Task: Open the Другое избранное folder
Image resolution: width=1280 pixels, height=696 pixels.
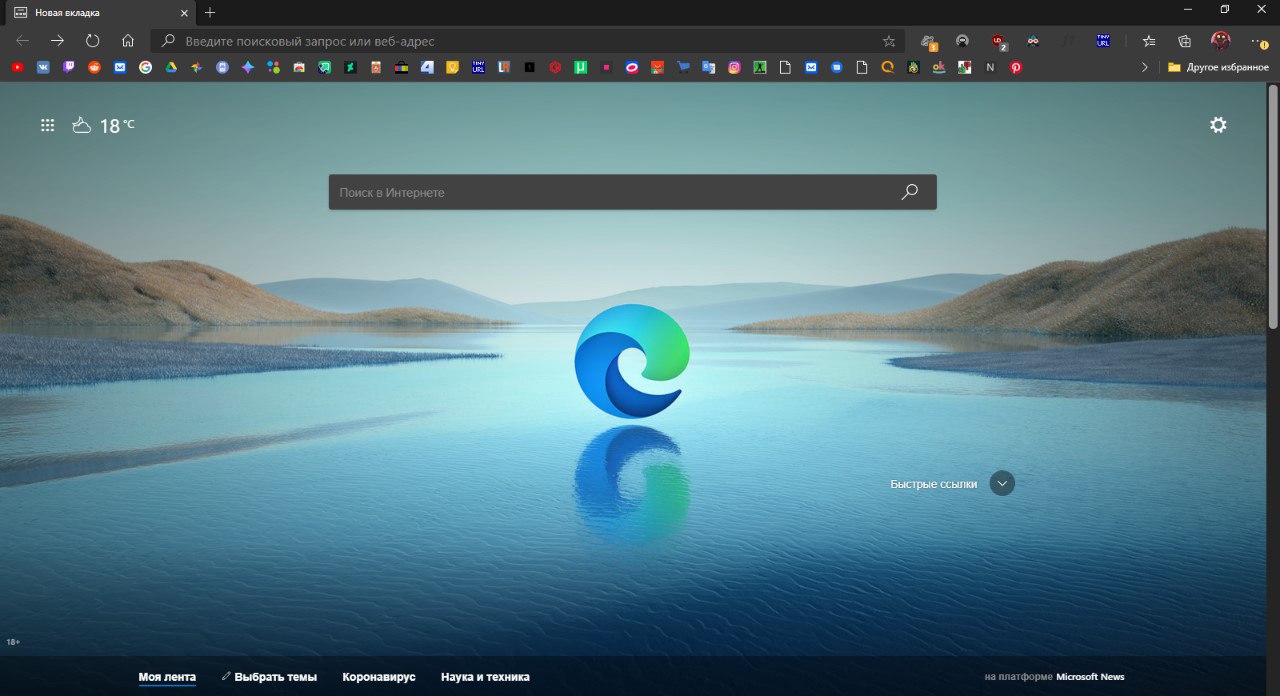Action: point(1218,67)
